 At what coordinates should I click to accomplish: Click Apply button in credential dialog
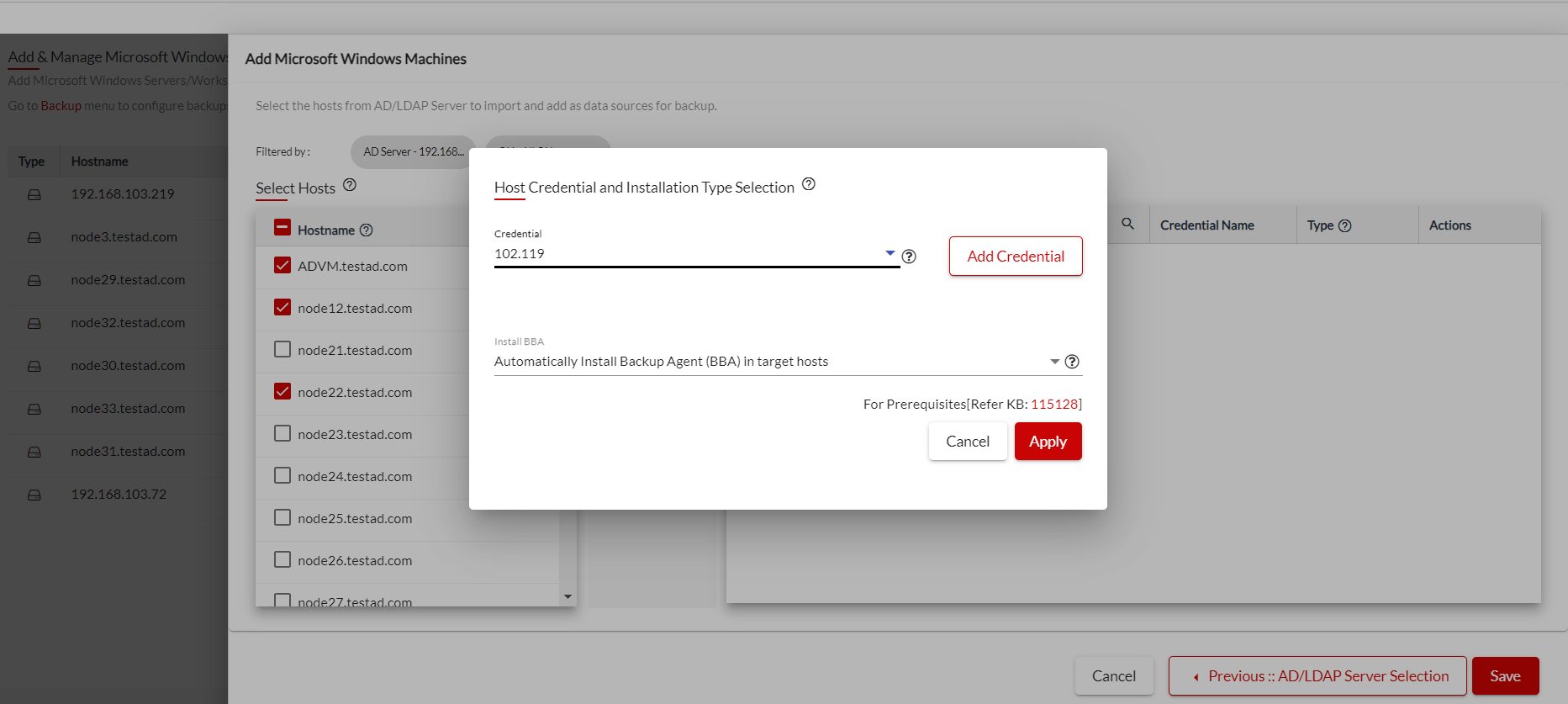(1048, 442)
